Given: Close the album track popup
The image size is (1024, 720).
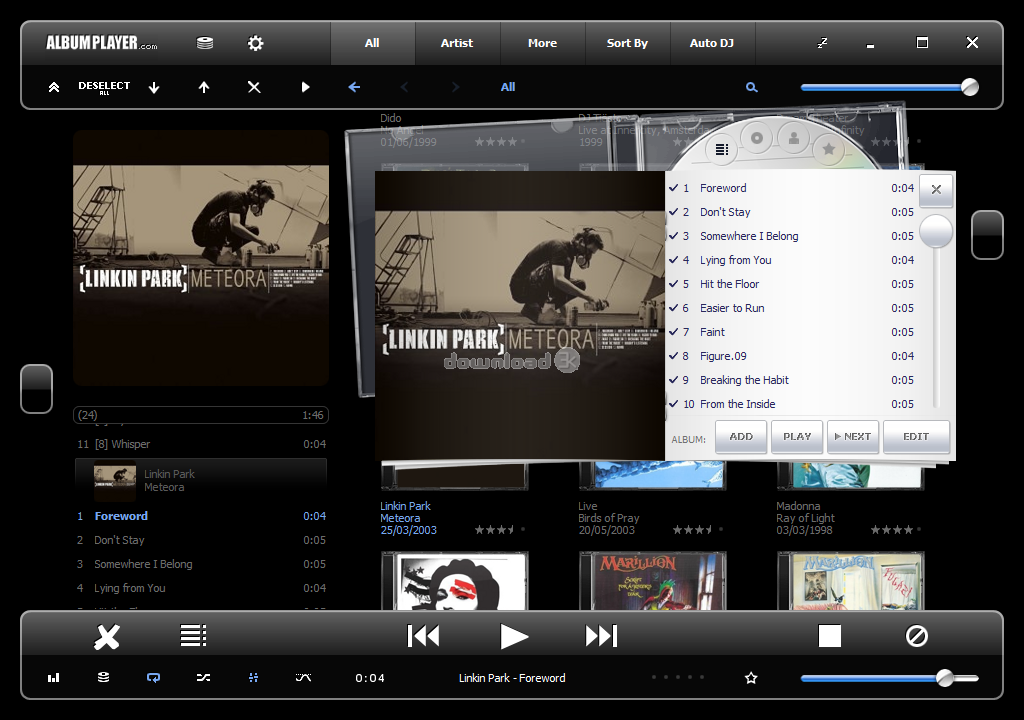Looking at the screenshot, I should (x=936, y=189).
